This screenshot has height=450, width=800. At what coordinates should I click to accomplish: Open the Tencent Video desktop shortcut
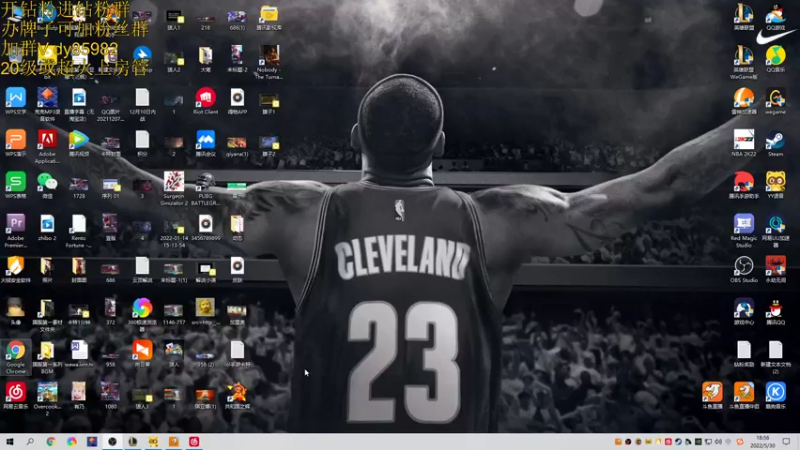click(x=79, y=143)
